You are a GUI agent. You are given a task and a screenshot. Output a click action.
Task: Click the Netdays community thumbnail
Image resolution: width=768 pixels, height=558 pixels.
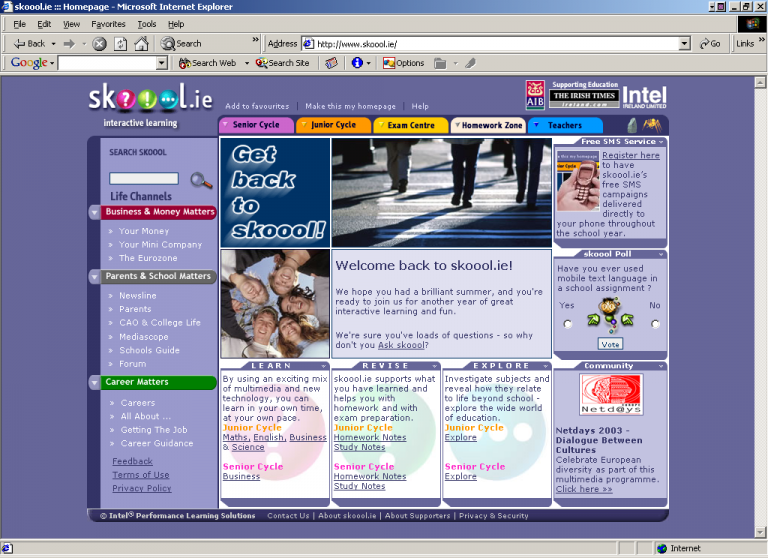(610, 394)
